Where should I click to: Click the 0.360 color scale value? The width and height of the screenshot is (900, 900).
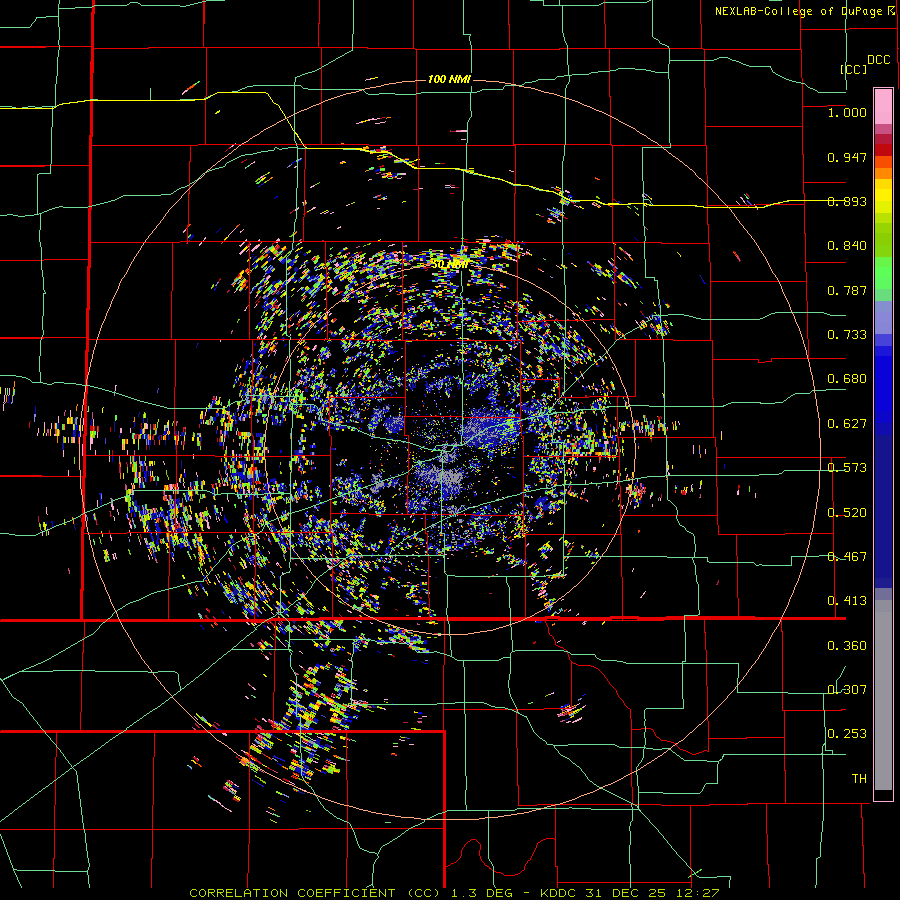coord(847,646)
